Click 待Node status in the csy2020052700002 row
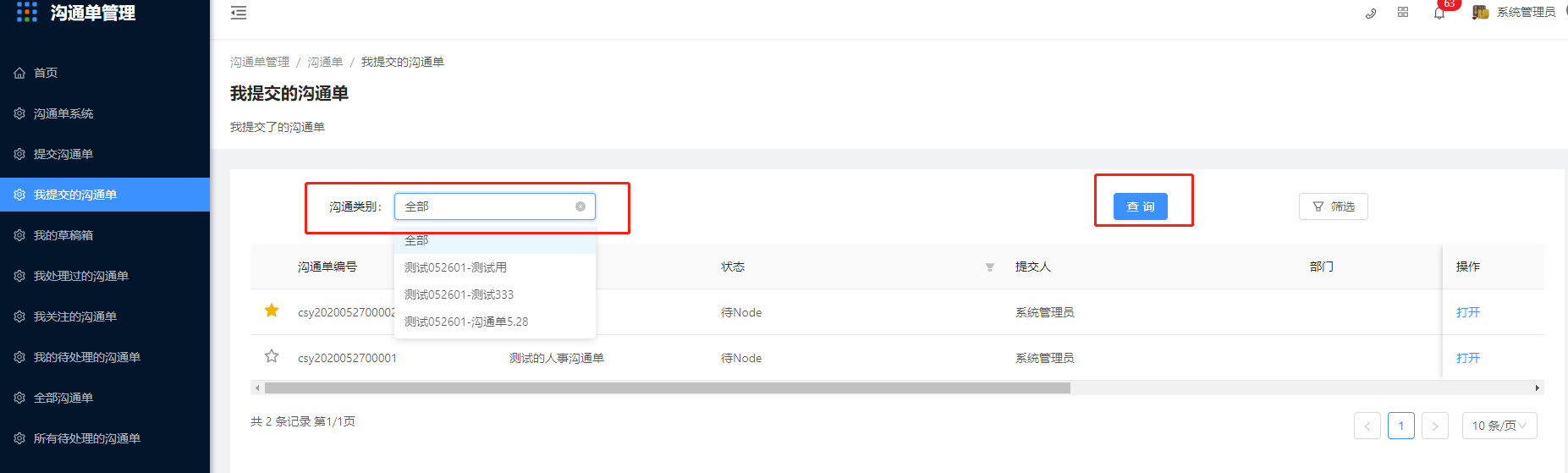 click(x=741, y=312)
